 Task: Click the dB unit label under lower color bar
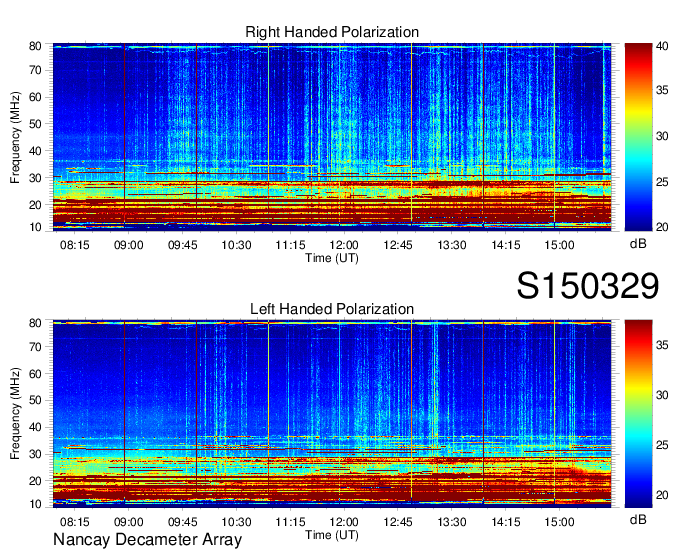click(638, 519)
